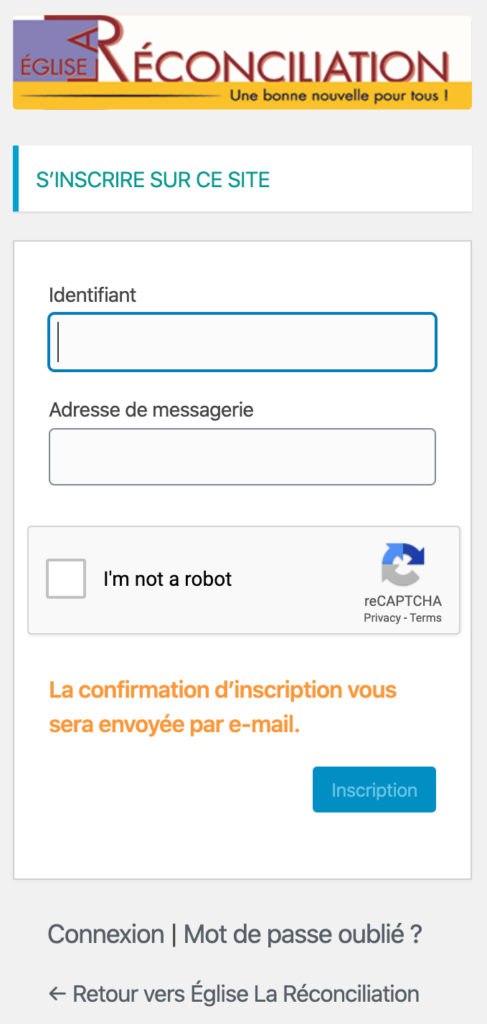Click the Église La Réconciliation logo banner

[242, 63]
